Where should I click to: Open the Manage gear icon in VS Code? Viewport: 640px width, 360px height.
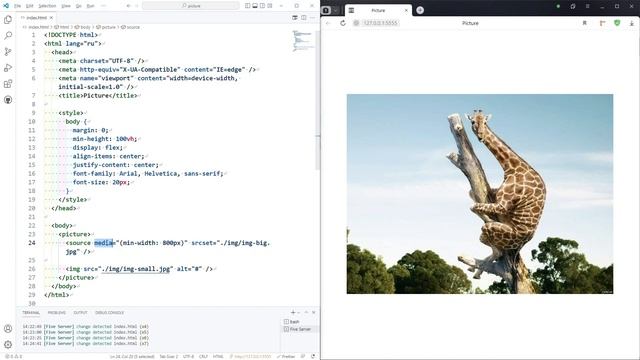[8, 344]
